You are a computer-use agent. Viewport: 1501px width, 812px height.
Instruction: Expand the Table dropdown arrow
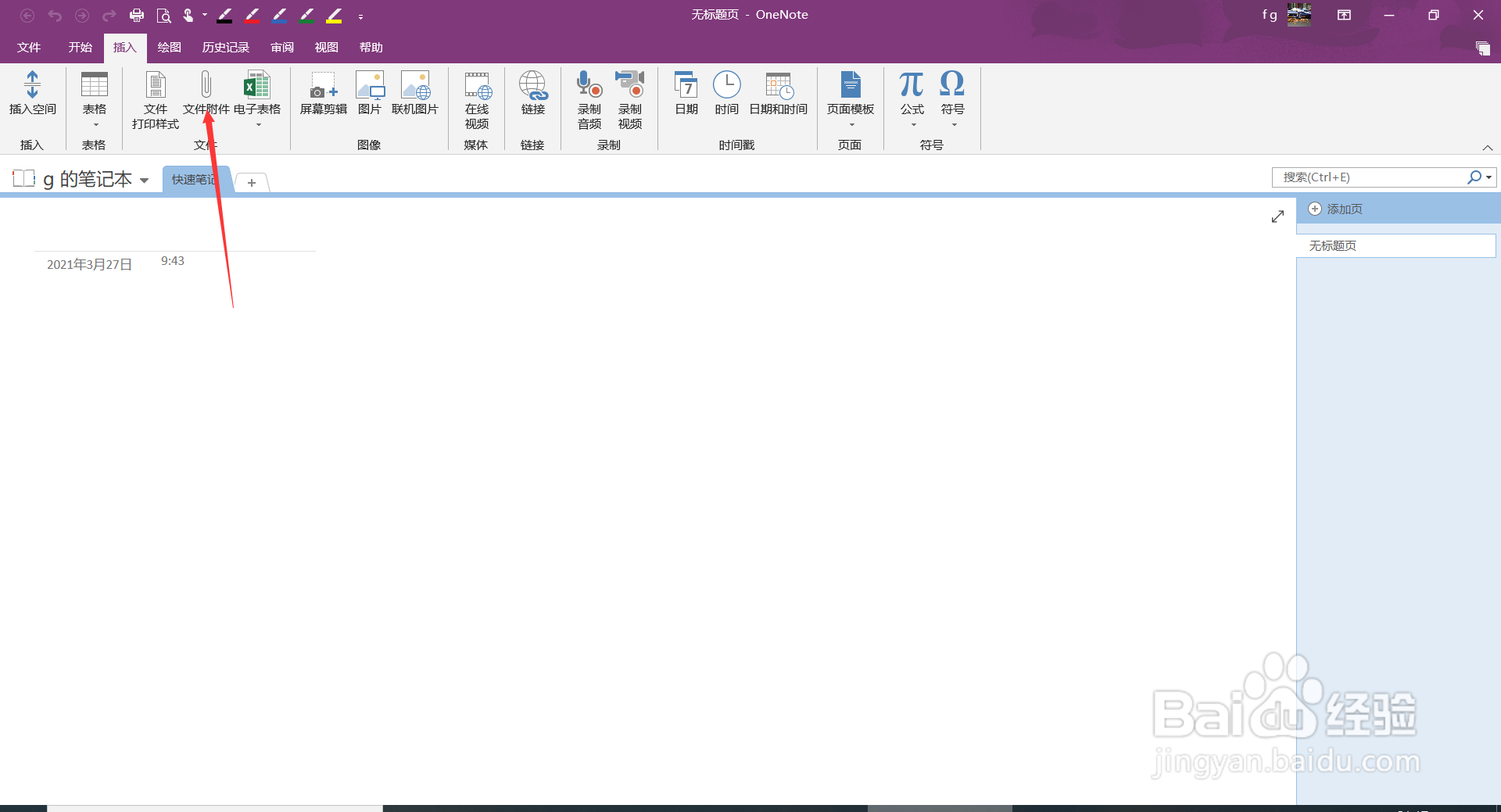(95, 125)
